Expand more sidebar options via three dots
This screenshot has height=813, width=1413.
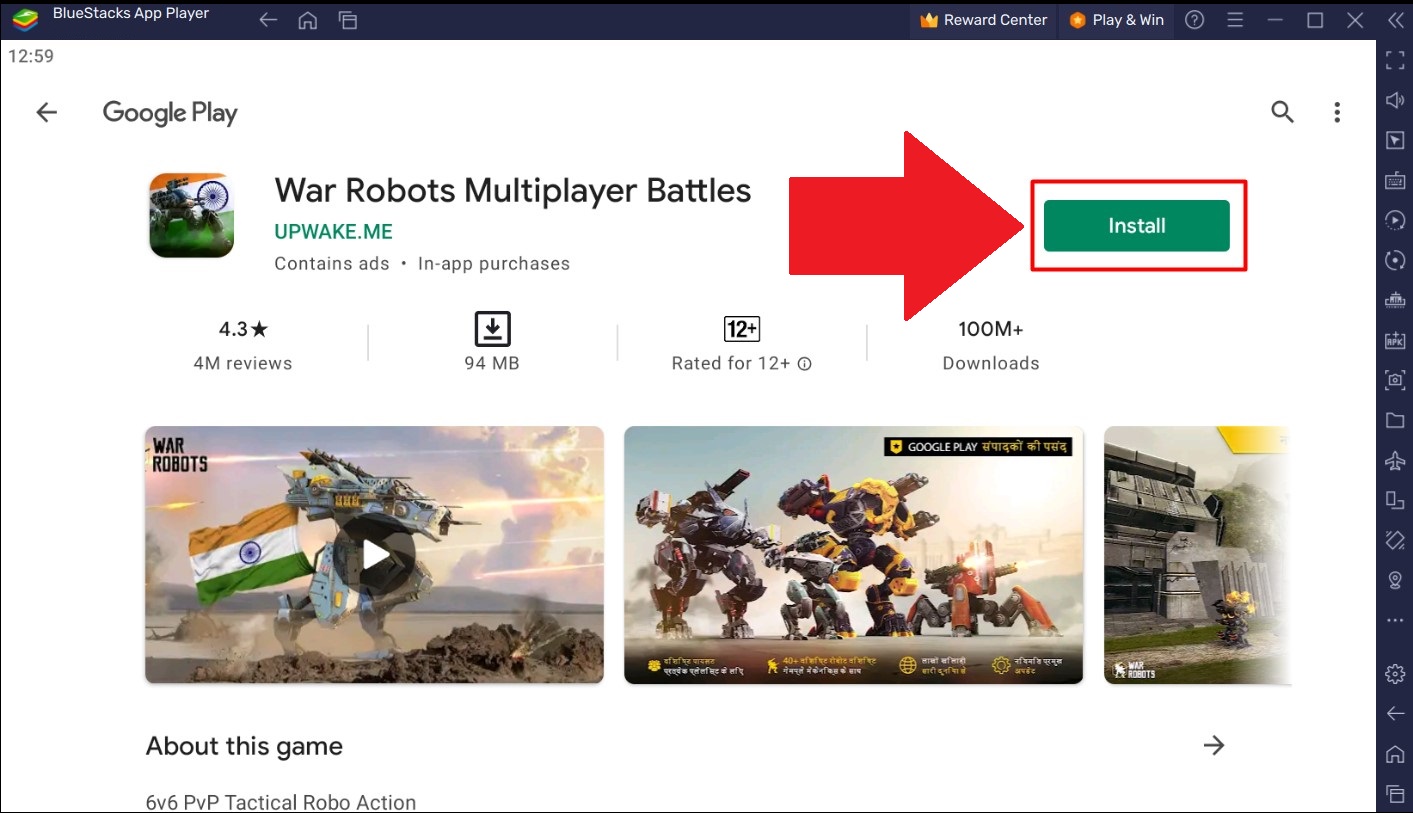(1395, 620)
